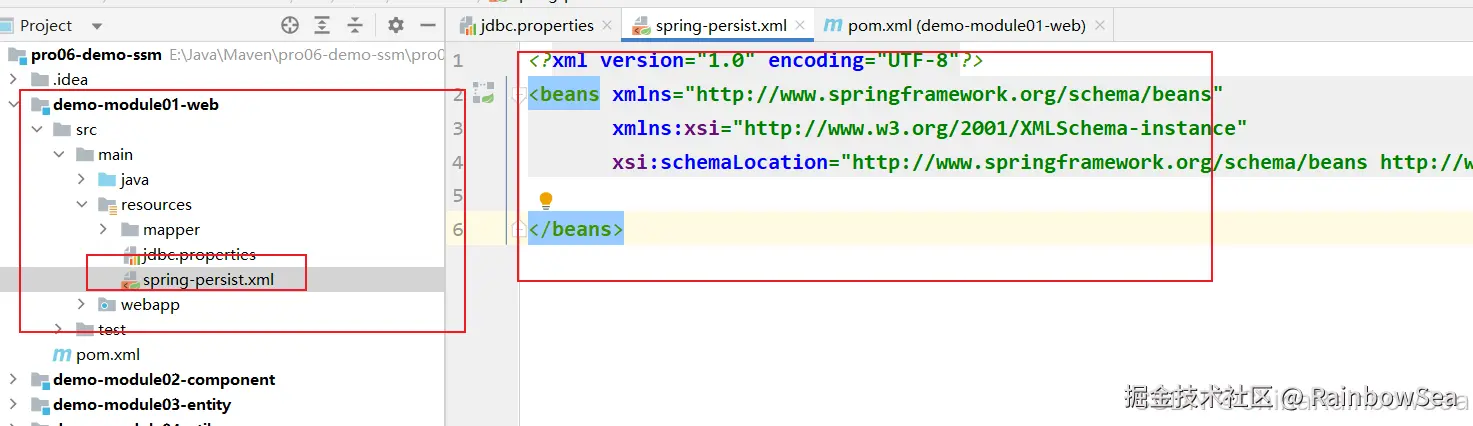This screenshot has width=1473, height=426.
Task: Click the closing </beans> tag
Action: 576,229
